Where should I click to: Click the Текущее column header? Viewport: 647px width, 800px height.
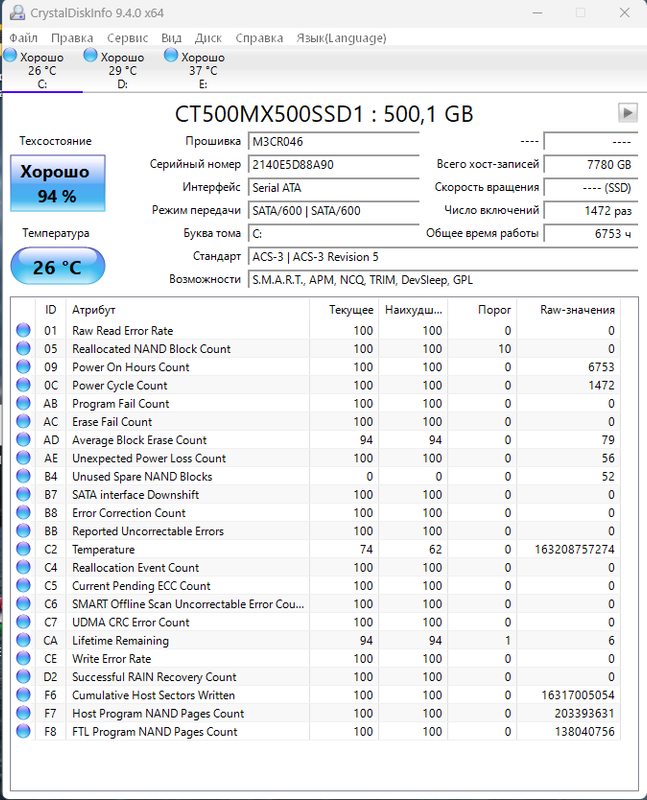coord(344,310)
